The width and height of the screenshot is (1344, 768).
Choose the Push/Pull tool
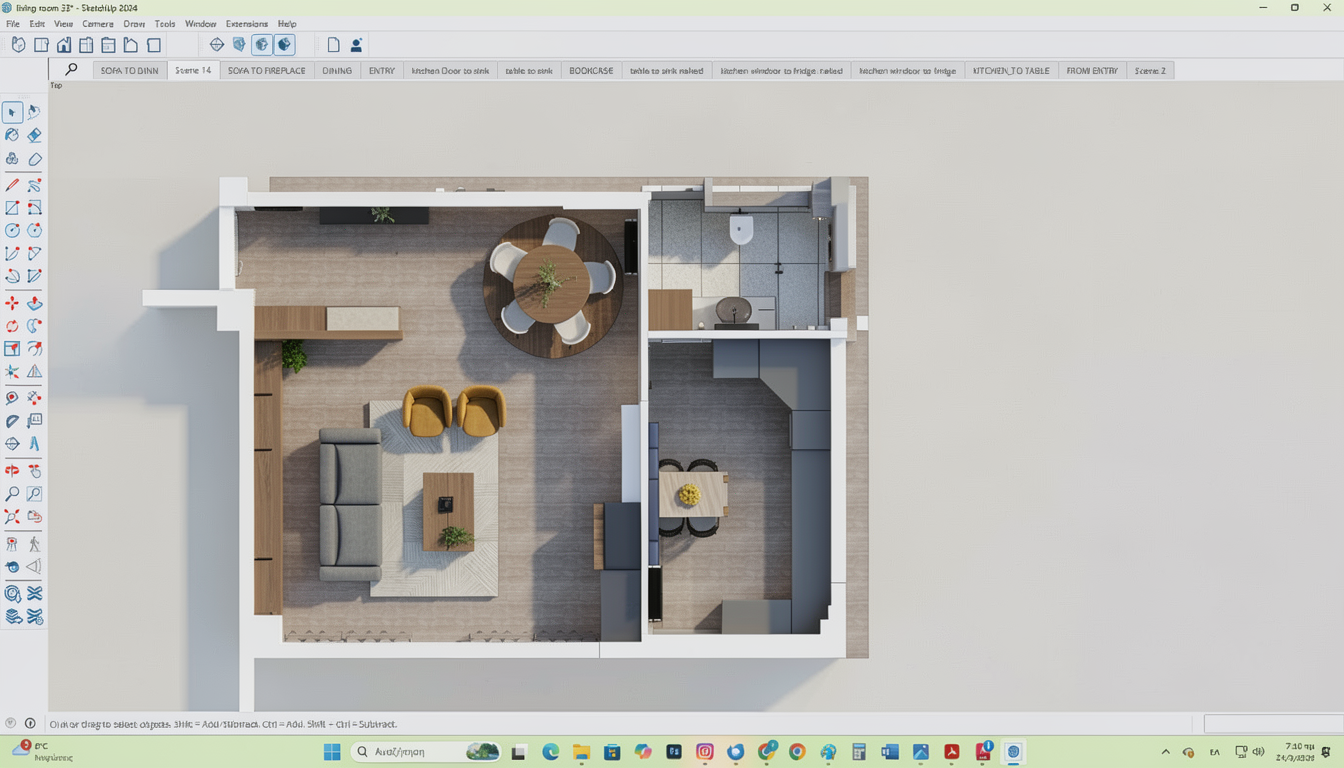point(34,303)
